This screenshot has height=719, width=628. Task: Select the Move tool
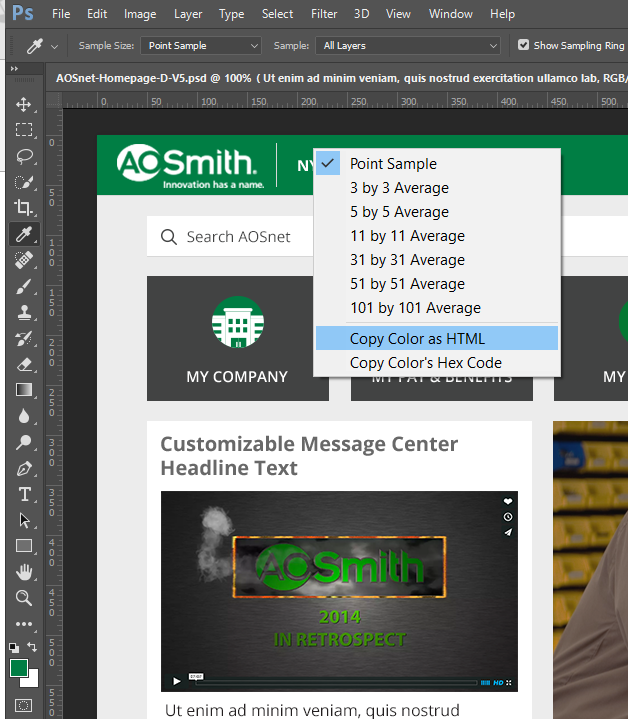tap(24, 104)
